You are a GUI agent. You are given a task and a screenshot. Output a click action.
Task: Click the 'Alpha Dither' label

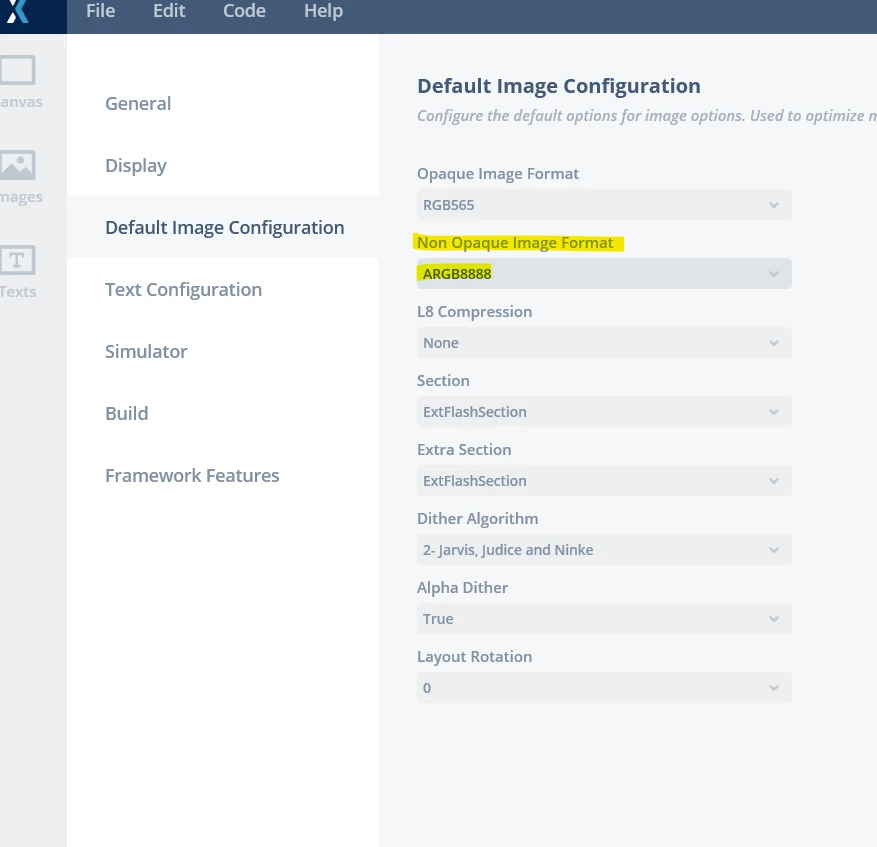(x=463, y=587)
